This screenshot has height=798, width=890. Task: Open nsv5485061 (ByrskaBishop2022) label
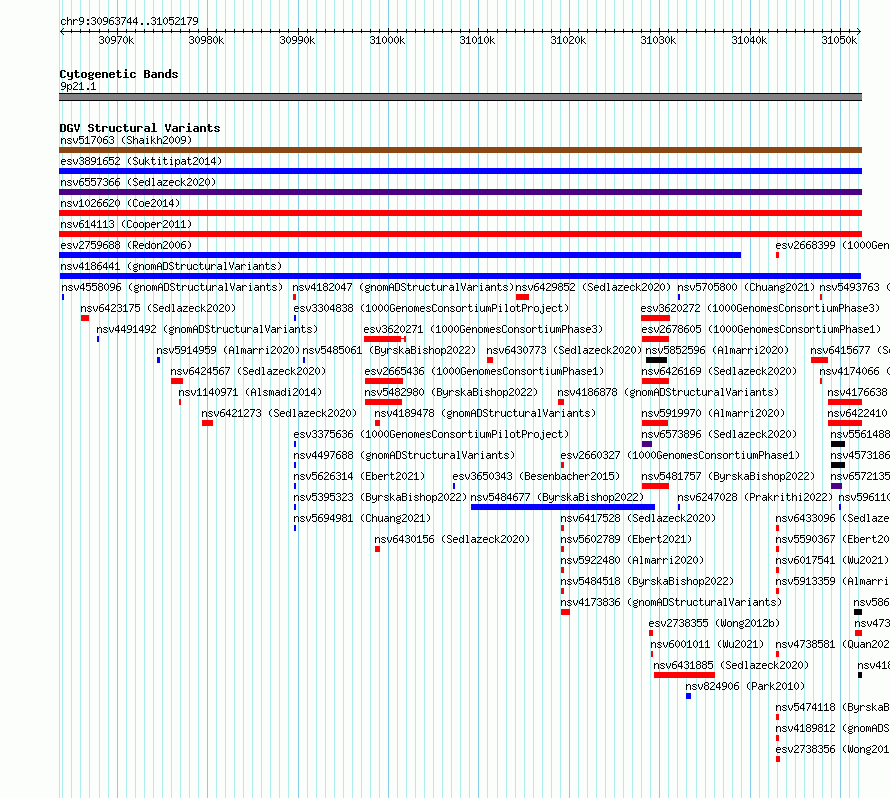[x=389, y=350]
